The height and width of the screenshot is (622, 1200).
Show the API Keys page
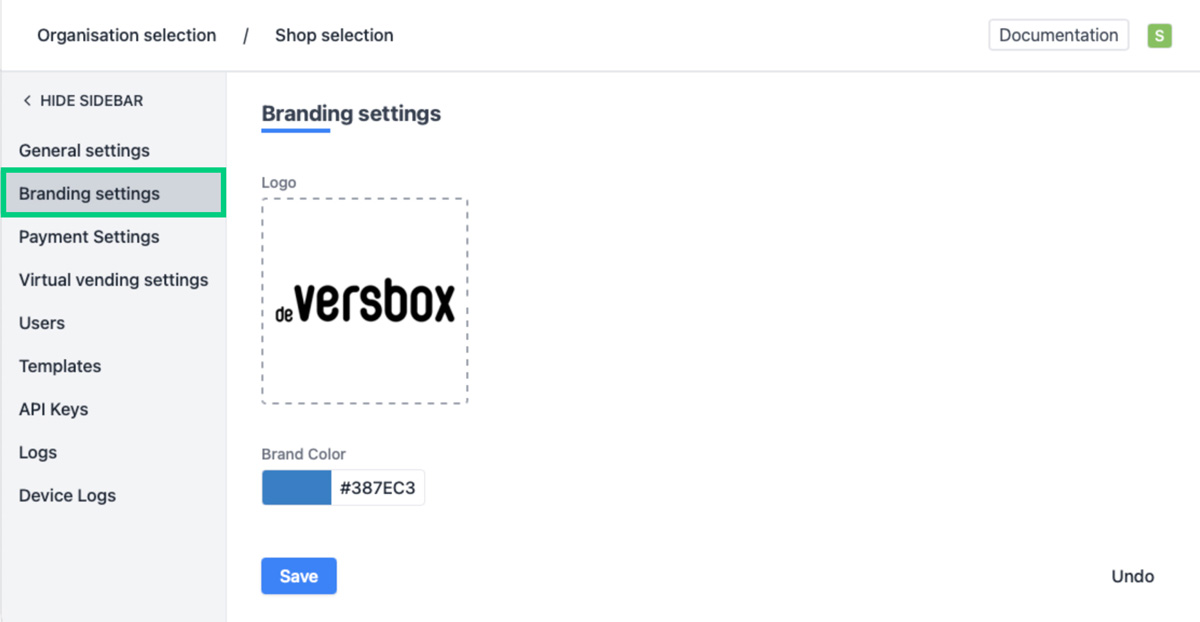coord(53,409)
